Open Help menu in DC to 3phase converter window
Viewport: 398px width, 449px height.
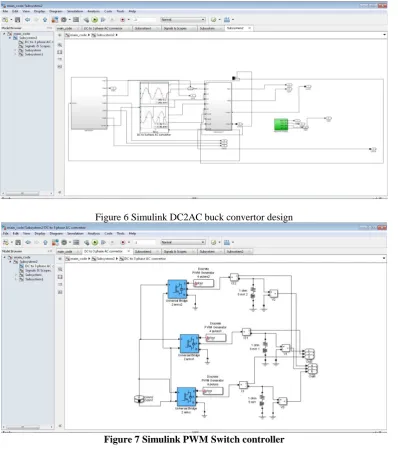[x=132, y=234]
